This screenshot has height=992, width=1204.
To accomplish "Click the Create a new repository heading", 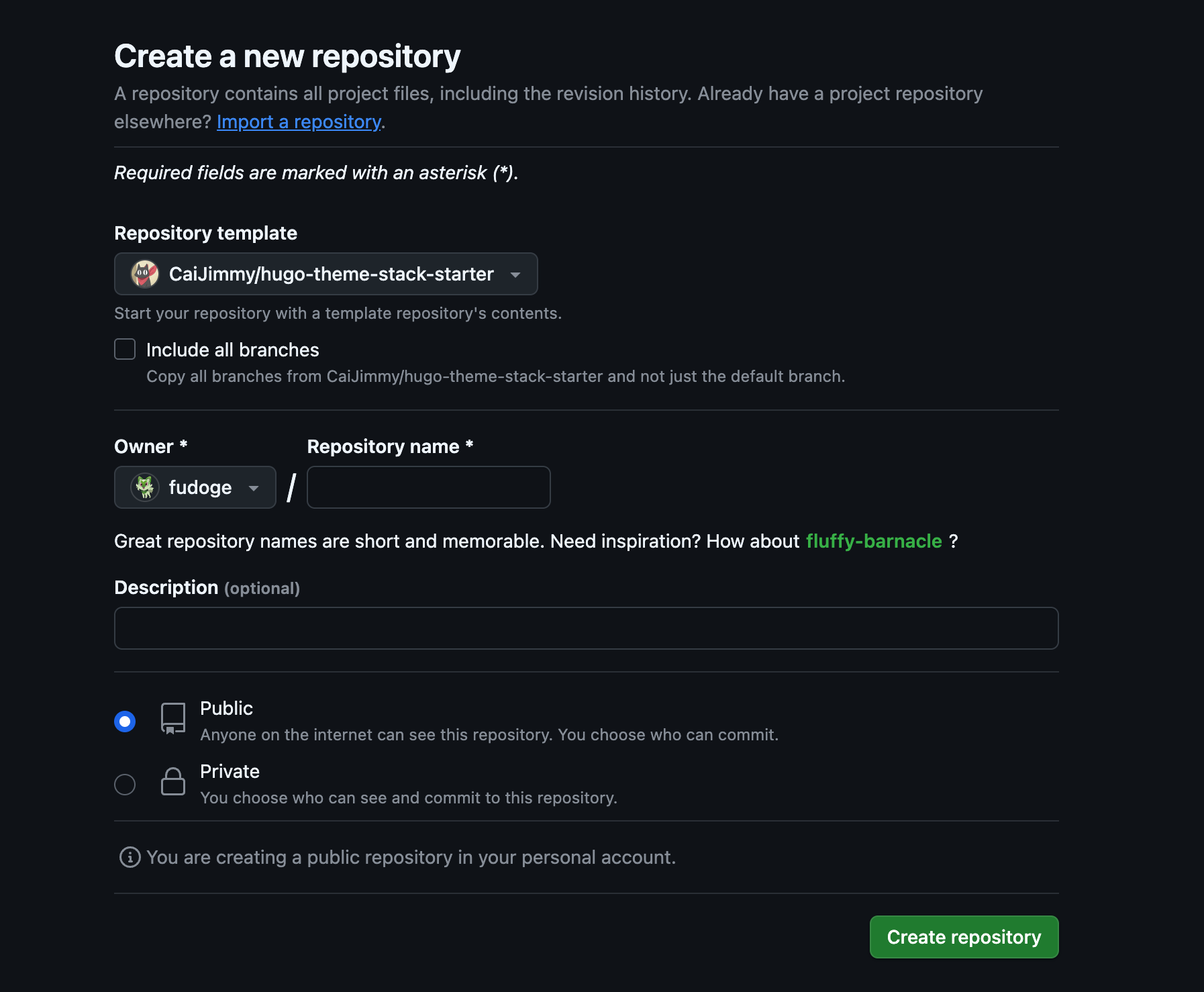I will pyautogui.click(x=287, y=56).
